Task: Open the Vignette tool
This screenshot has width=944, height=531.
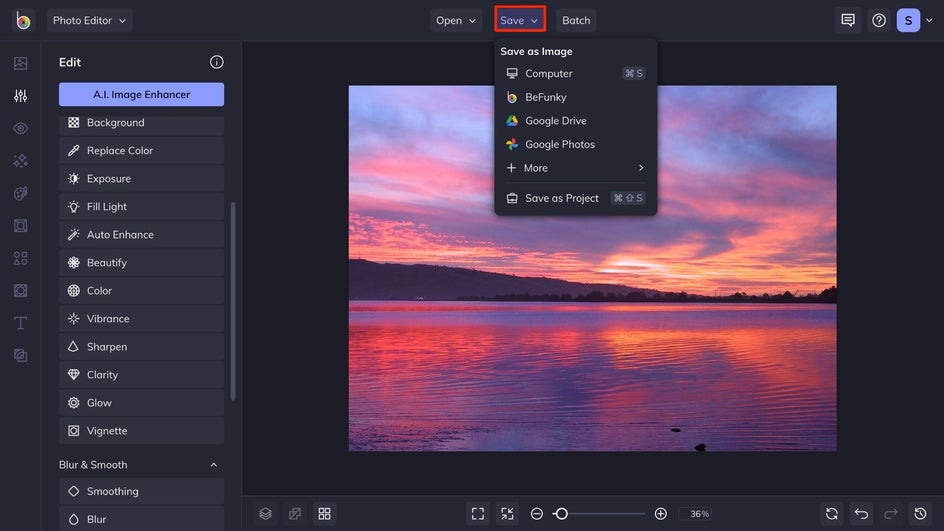Action: point(141,431)
